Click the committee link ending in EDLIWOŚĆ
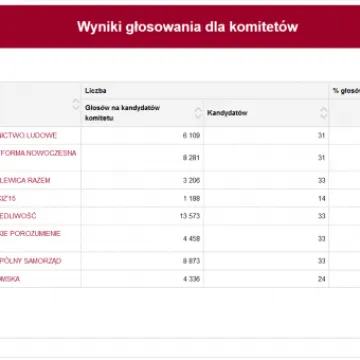Image resolution: width=360 pixels, height=360 pixels. [18, 216]
